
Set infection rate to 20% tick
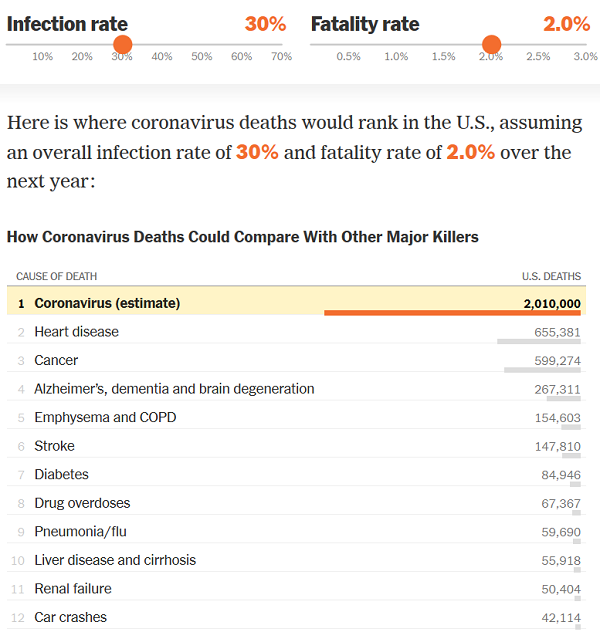click(82, 57)
